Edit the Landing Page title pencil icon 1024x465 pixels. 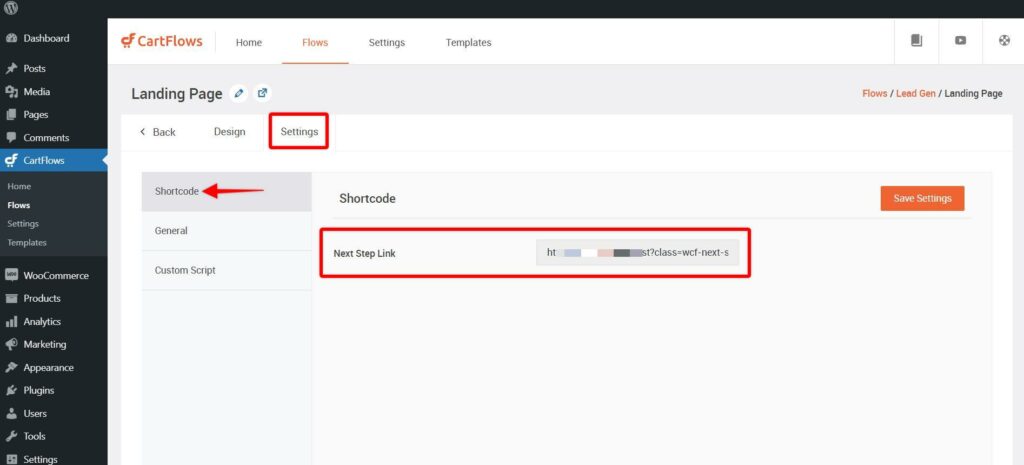[239, 93]
